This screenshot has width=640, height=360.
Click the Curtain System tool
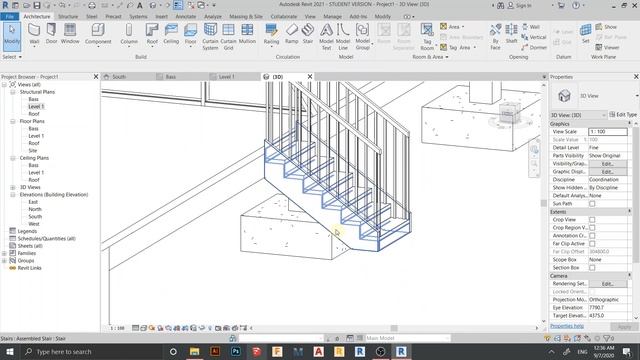(x=210, y=36)
